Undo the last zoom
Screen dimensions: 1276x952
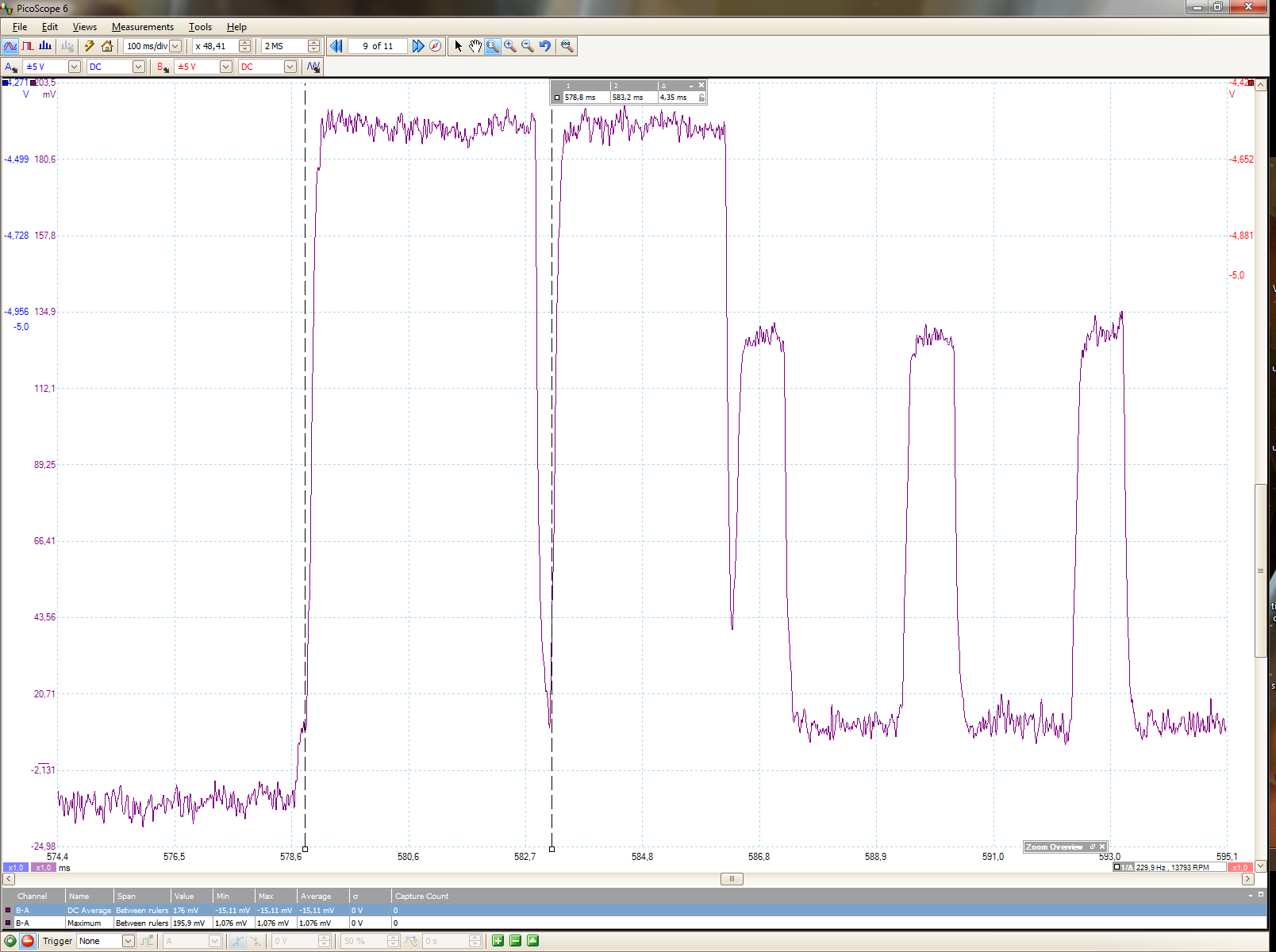click(x=545, y=46)
